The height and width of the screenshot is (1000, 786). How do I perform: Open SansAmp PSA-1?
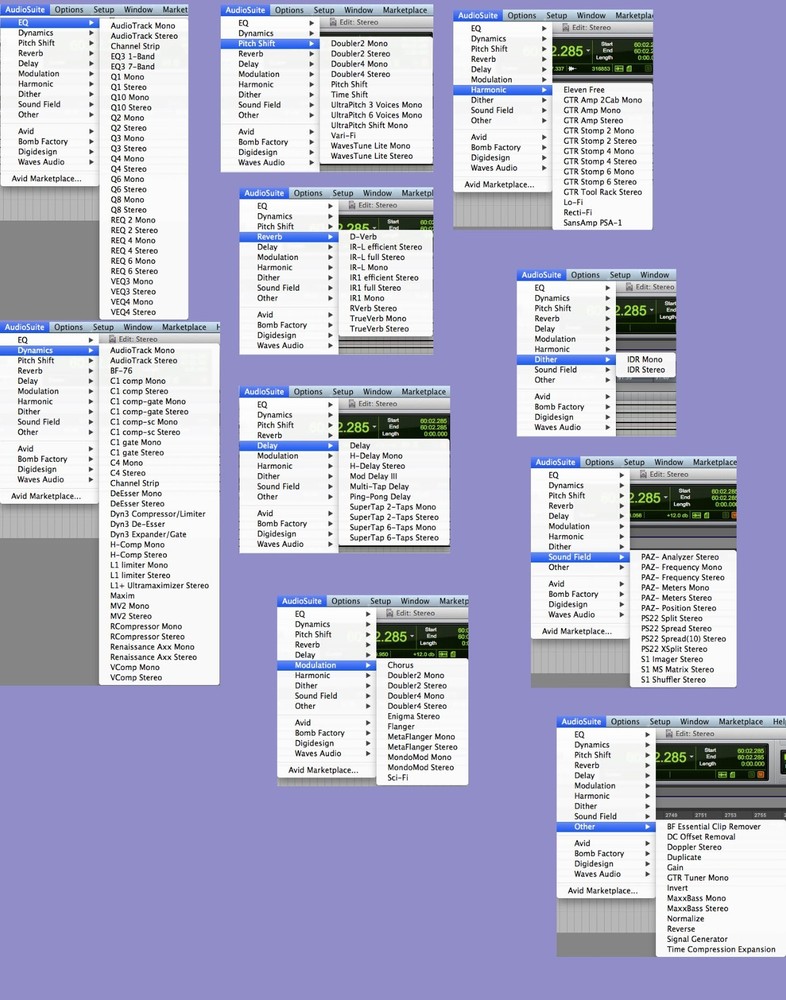click(x=593, y=223)
